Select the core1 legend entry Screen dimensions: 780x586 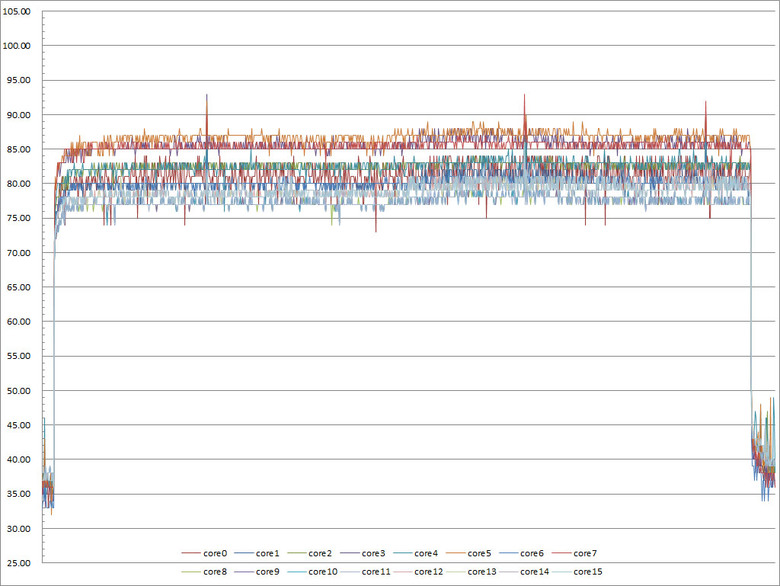point(257,553)
